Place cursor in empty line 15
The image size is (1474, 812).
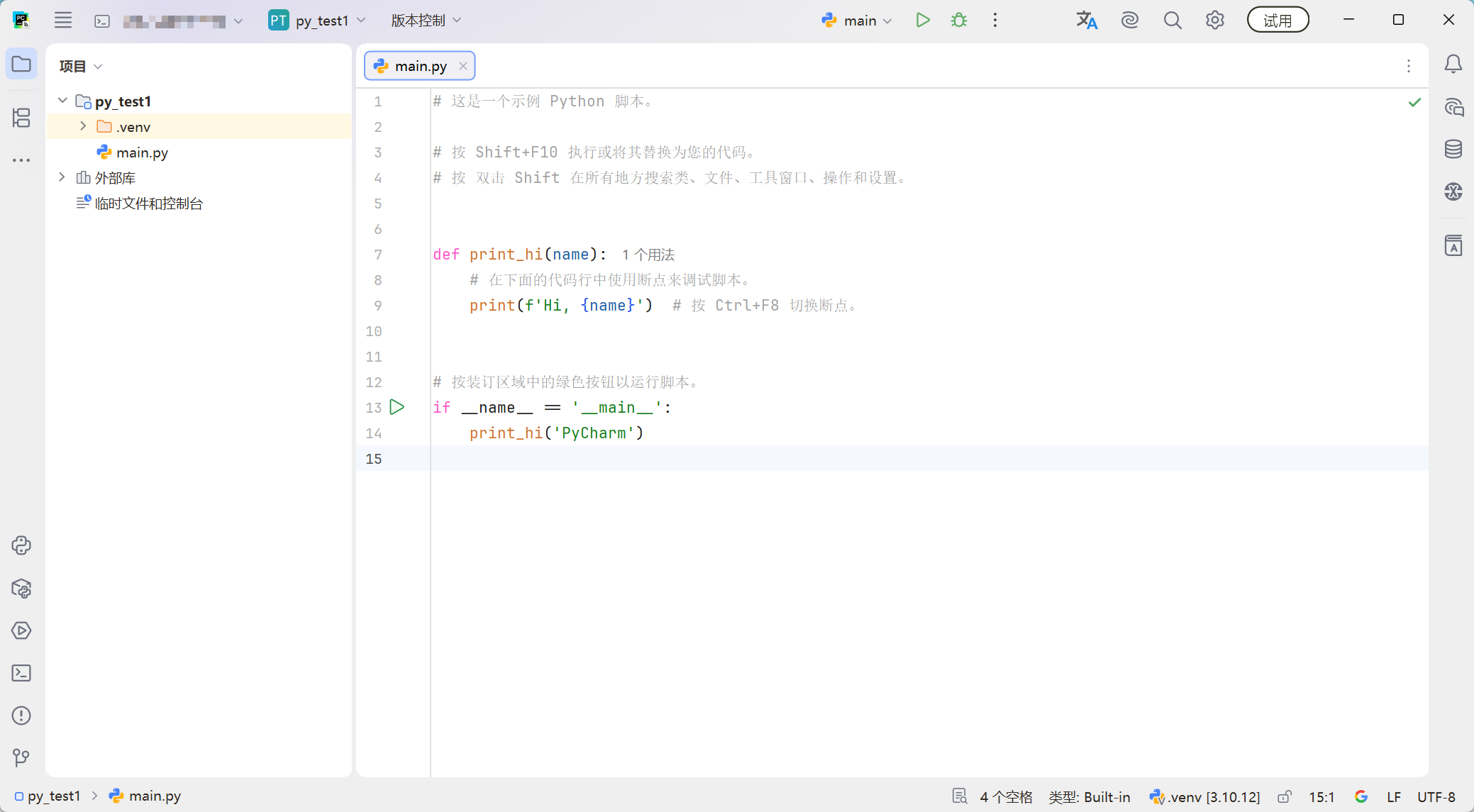929,458
